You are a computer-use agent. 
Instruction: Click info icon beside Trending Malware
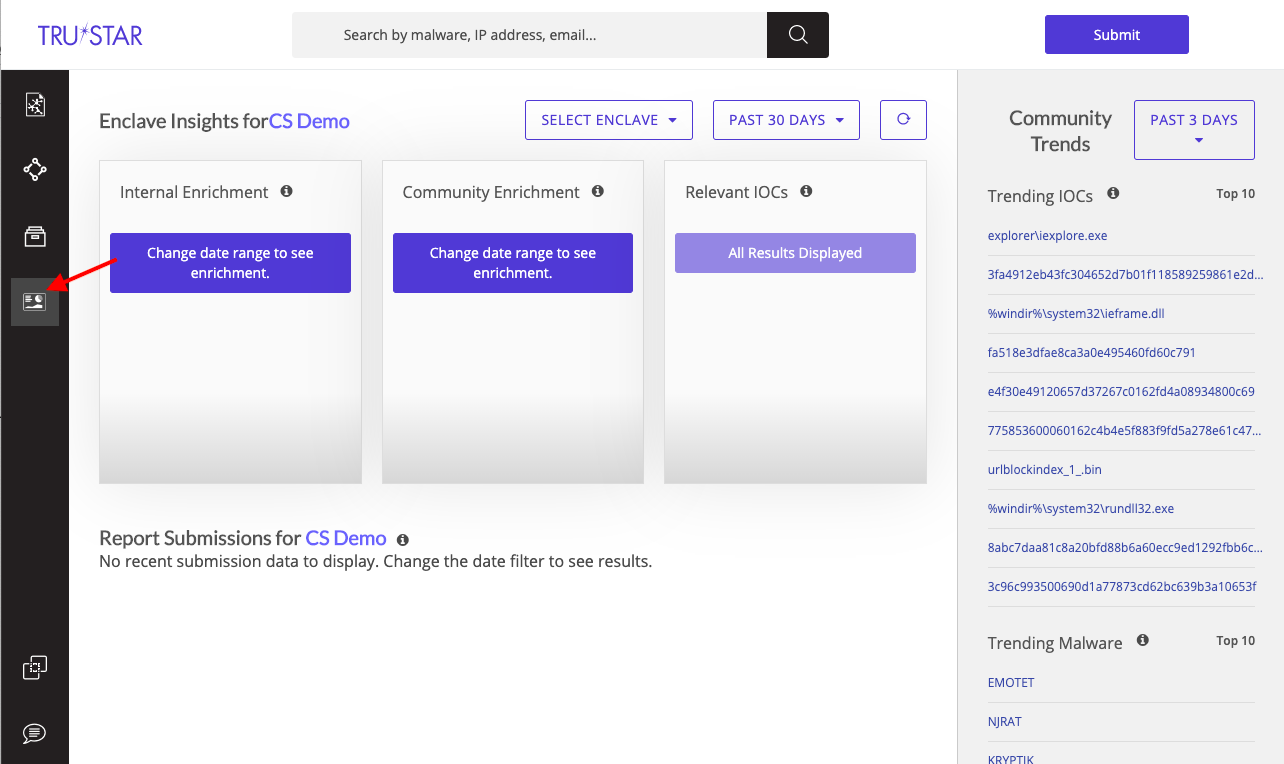pos(1143,640)
